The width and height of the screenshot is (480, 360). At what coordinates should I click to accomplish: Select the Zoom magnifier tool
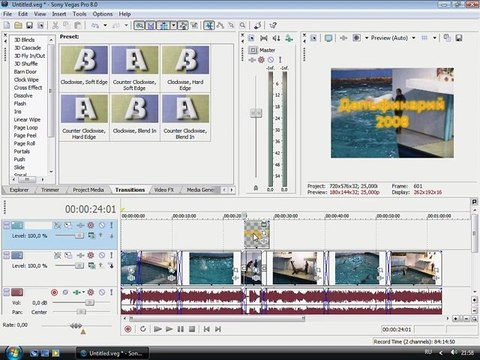pos(243,25)
